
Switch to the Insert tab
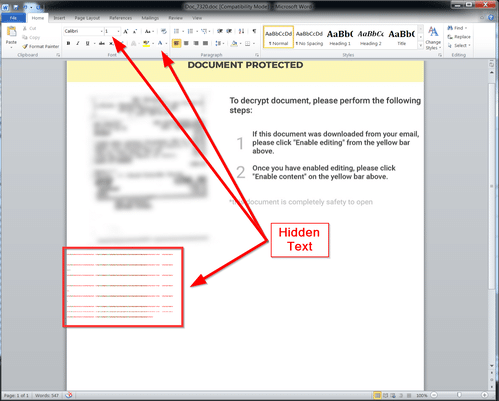(x=59, y=18)
